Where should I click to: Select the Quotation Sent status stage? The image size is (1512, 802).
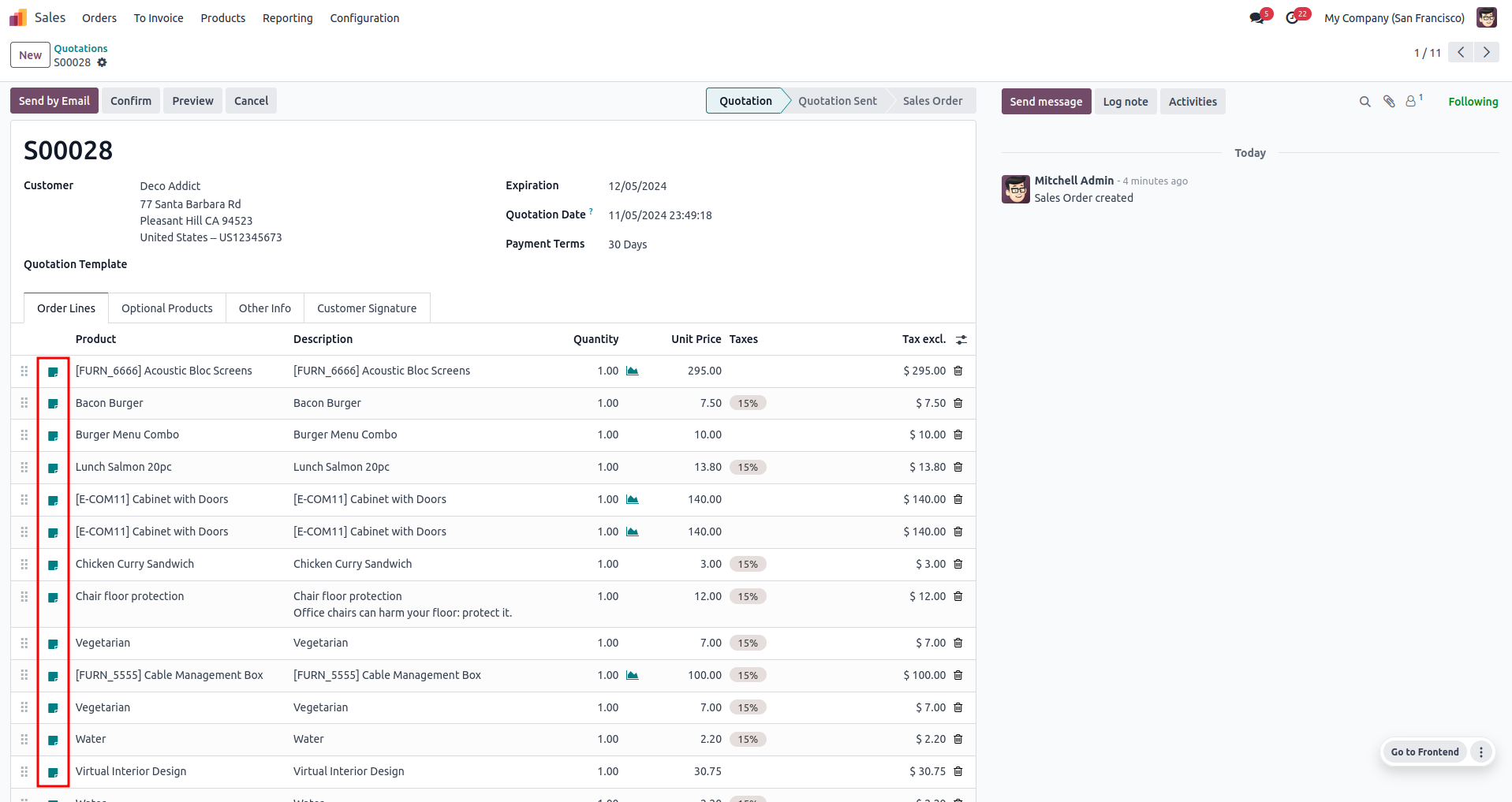837,101
